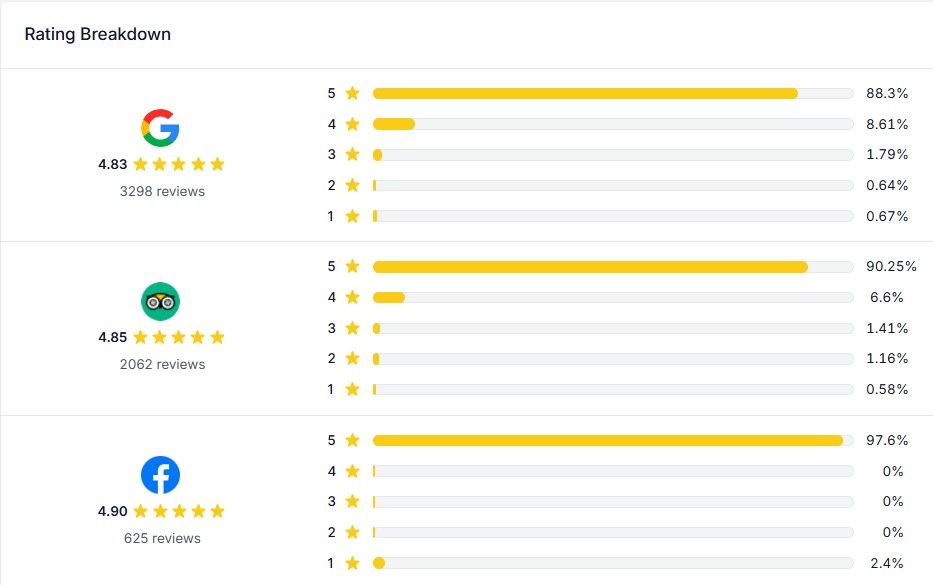Screen dimensions: 933x585
Task: Click the TripAdvisor 5-star bar at 90.25%
Action: [613, 267]
